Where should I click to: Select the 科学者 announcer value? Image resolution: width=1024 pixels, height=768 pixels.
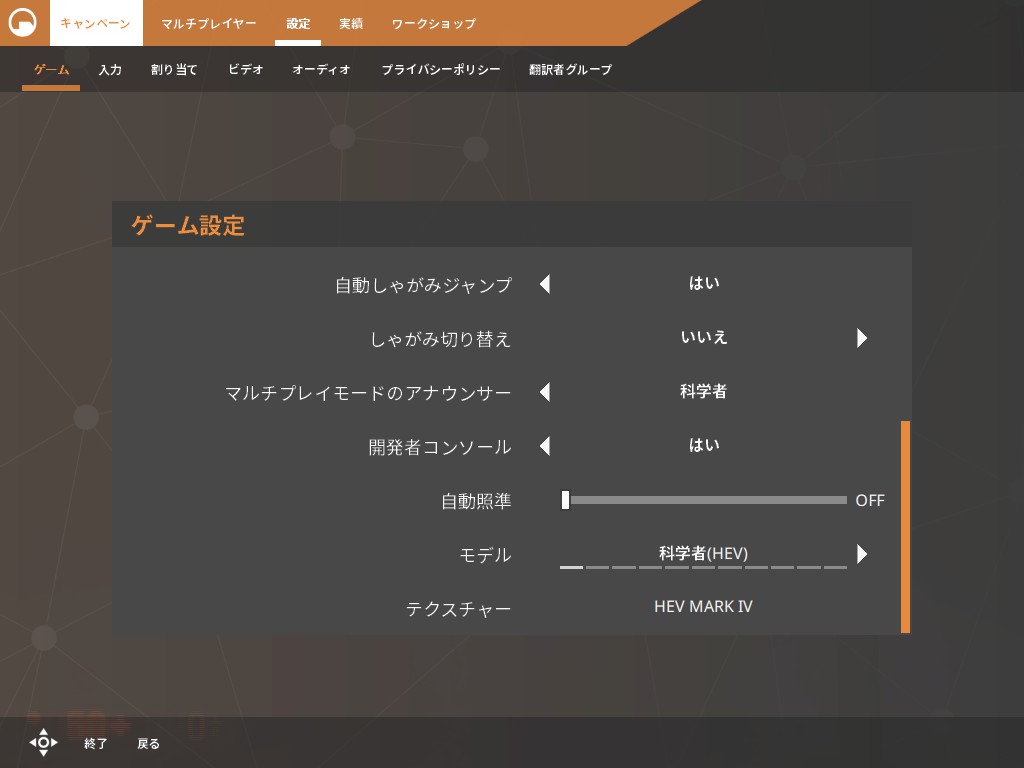pyautogui.click(x=703, y=391)
